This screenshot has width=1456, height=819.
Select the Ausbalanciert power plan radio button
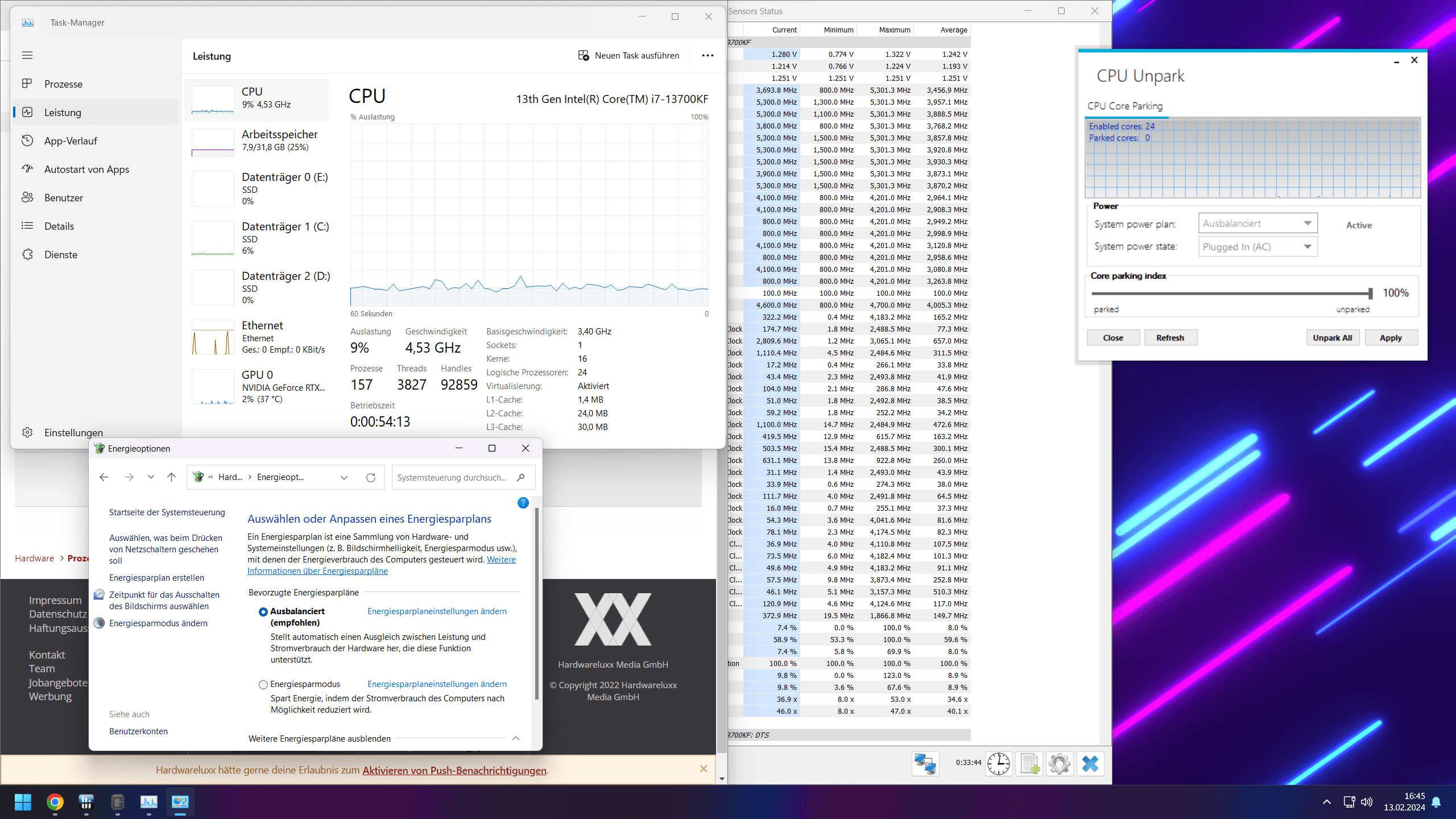(x=263, y=612)
